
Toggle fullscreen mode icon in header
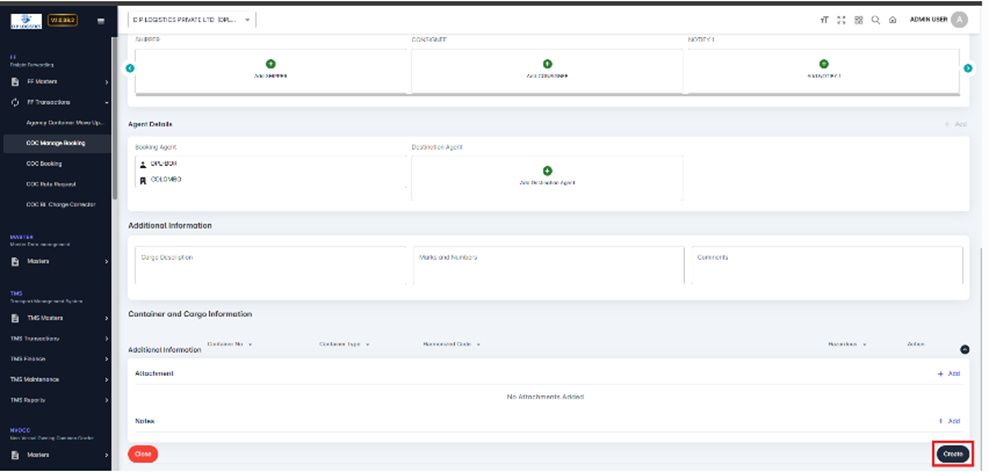tap(841, 20)
